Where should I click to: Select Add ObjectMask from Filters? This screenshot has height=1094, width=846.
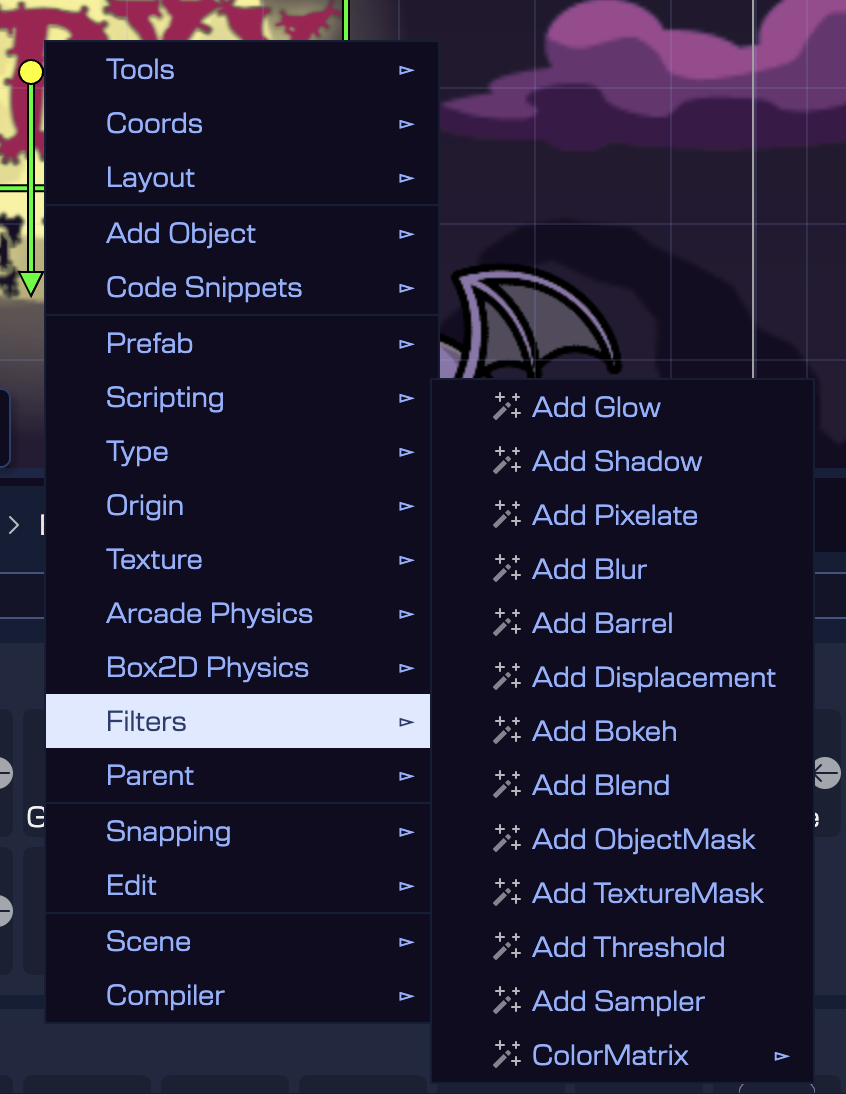pos(643,839)
